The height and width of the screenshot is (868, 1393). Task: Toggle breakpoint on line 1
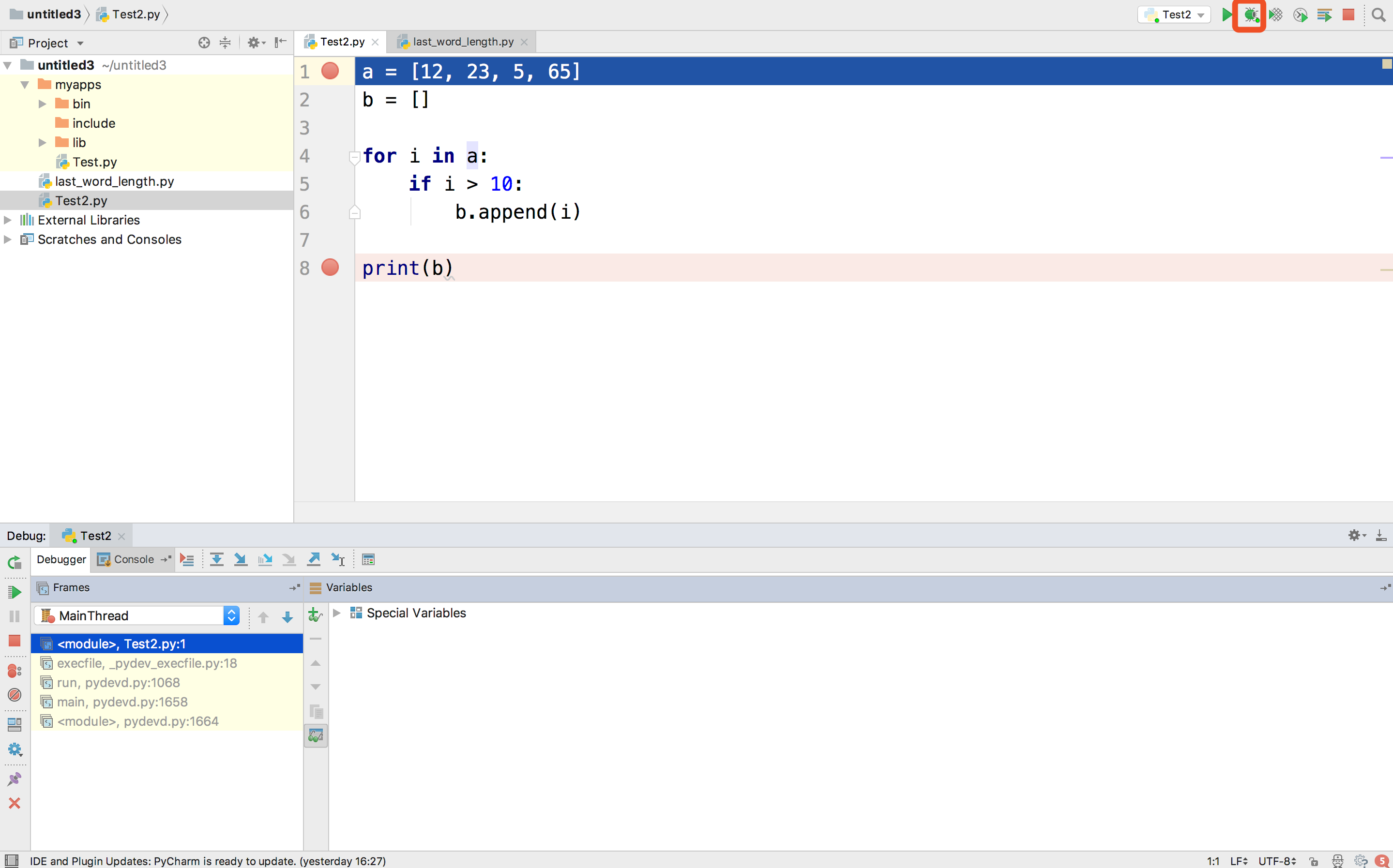click(330, 71)
